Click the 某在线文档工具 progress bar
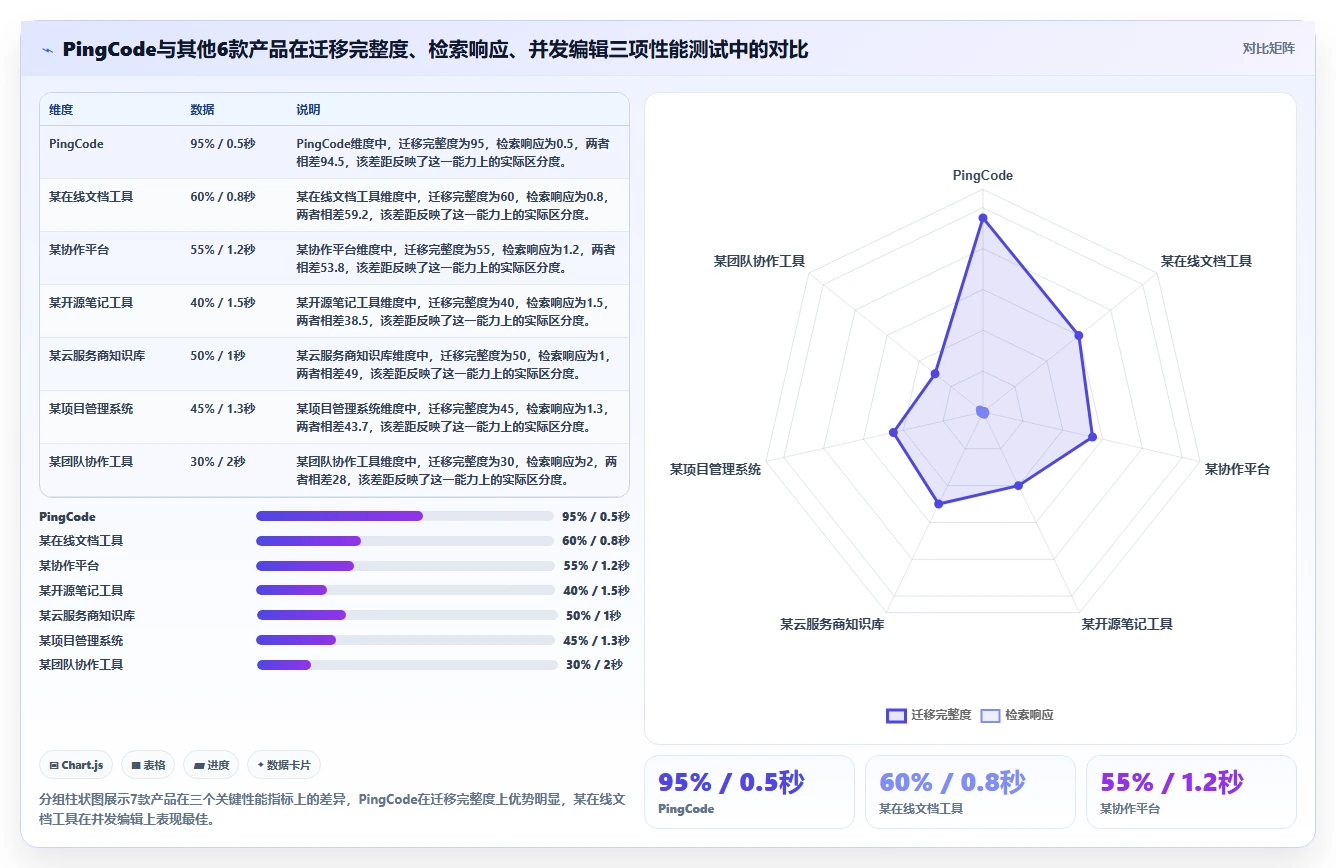The width and height of the screenshot is (1336, 868). 405,541
